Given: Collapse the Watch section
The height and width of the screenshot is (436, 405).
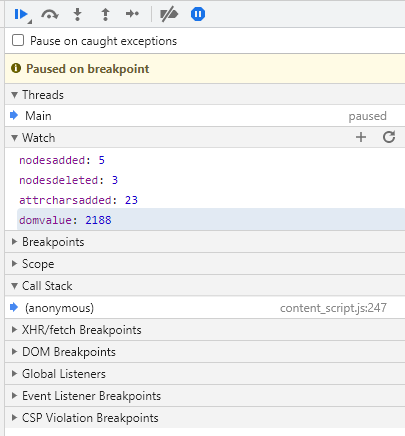Looking at the screenshot, I should point(14,138).
